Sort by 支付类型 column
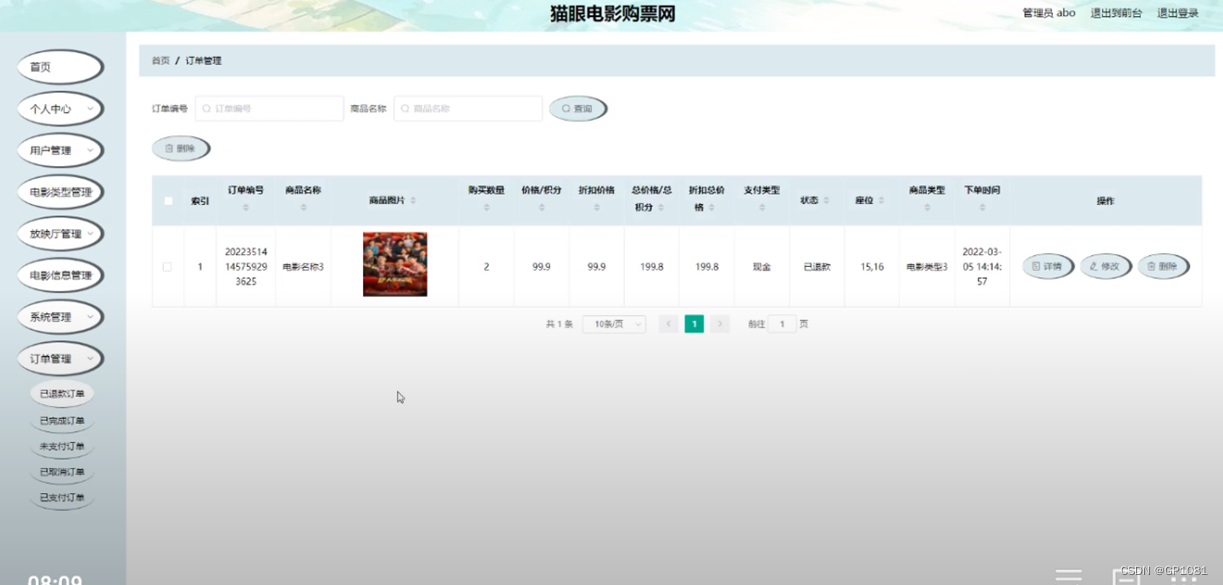The height and width of the screenshot is (585, 1223). (761, 208)
